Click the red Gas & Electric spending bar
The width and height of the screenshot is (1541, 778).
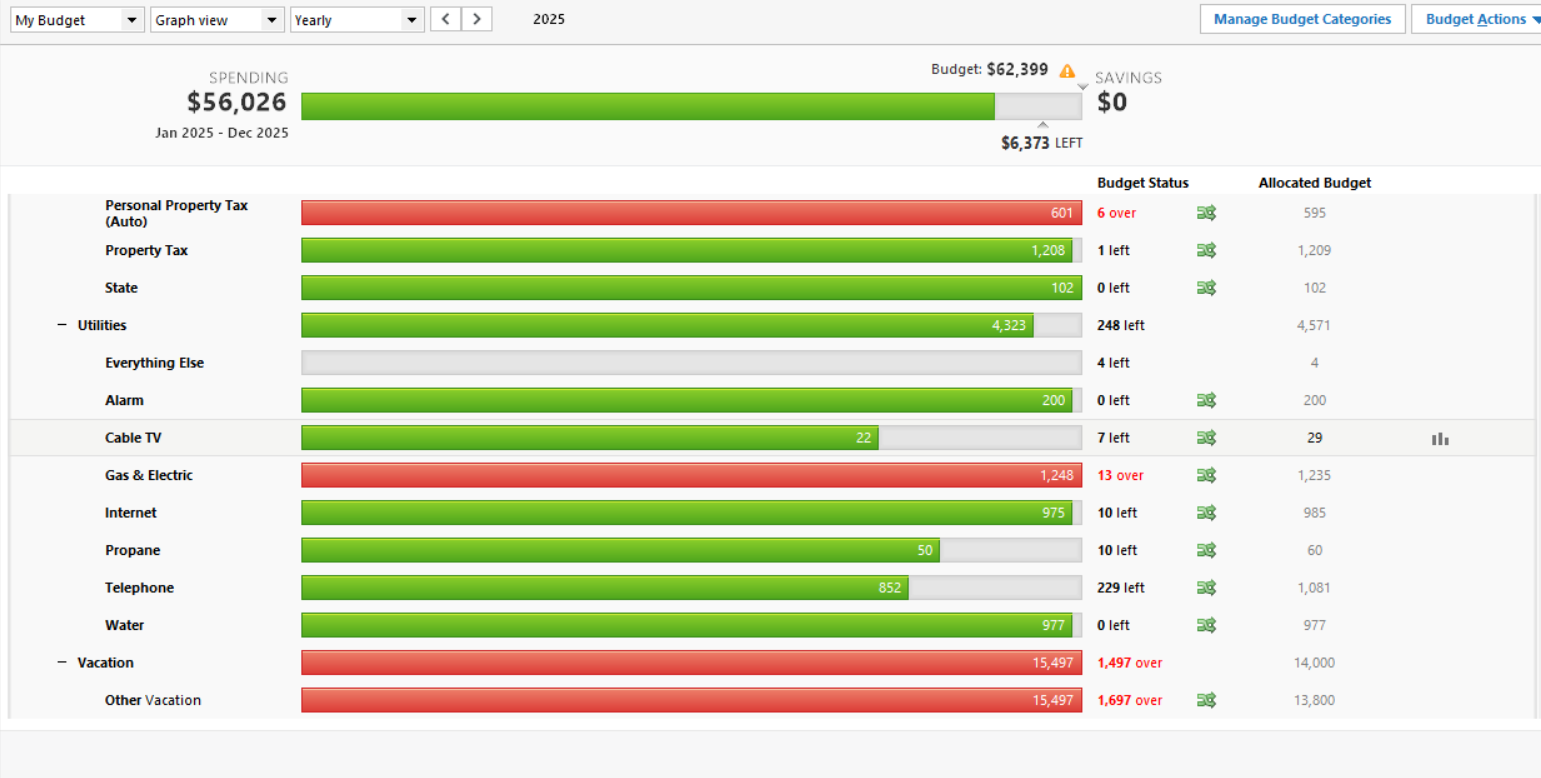(690, 475)
